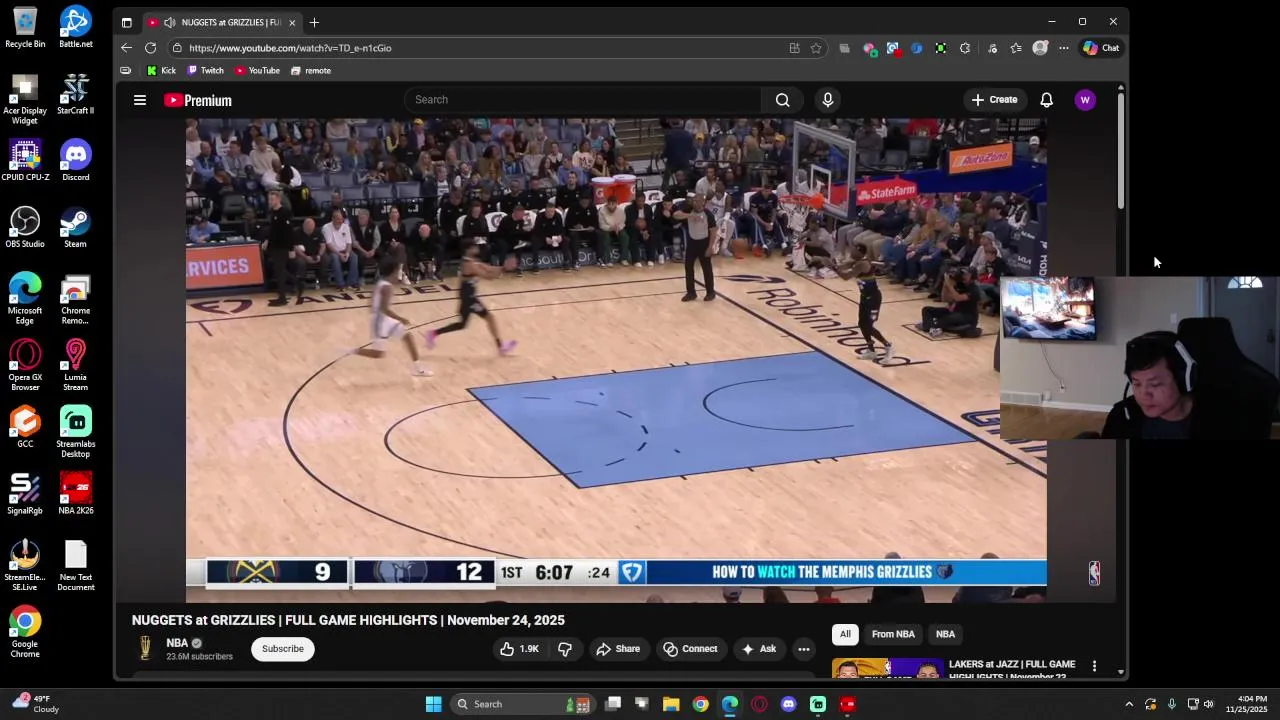
Task: Click the browser address bar URL
Action: 290,48
